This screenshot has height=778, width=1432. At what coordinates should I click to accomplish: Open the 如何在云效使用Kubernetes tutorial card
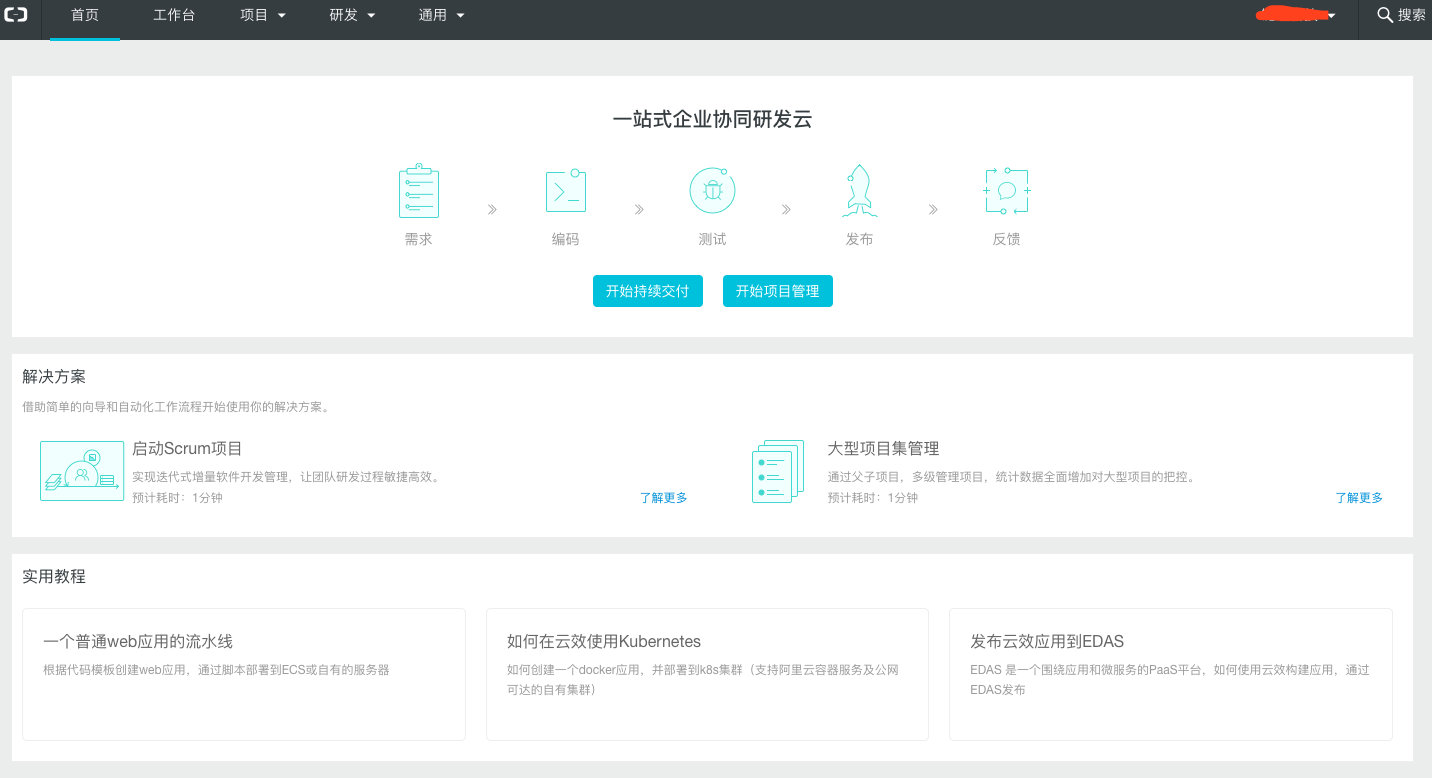point(707,674)
